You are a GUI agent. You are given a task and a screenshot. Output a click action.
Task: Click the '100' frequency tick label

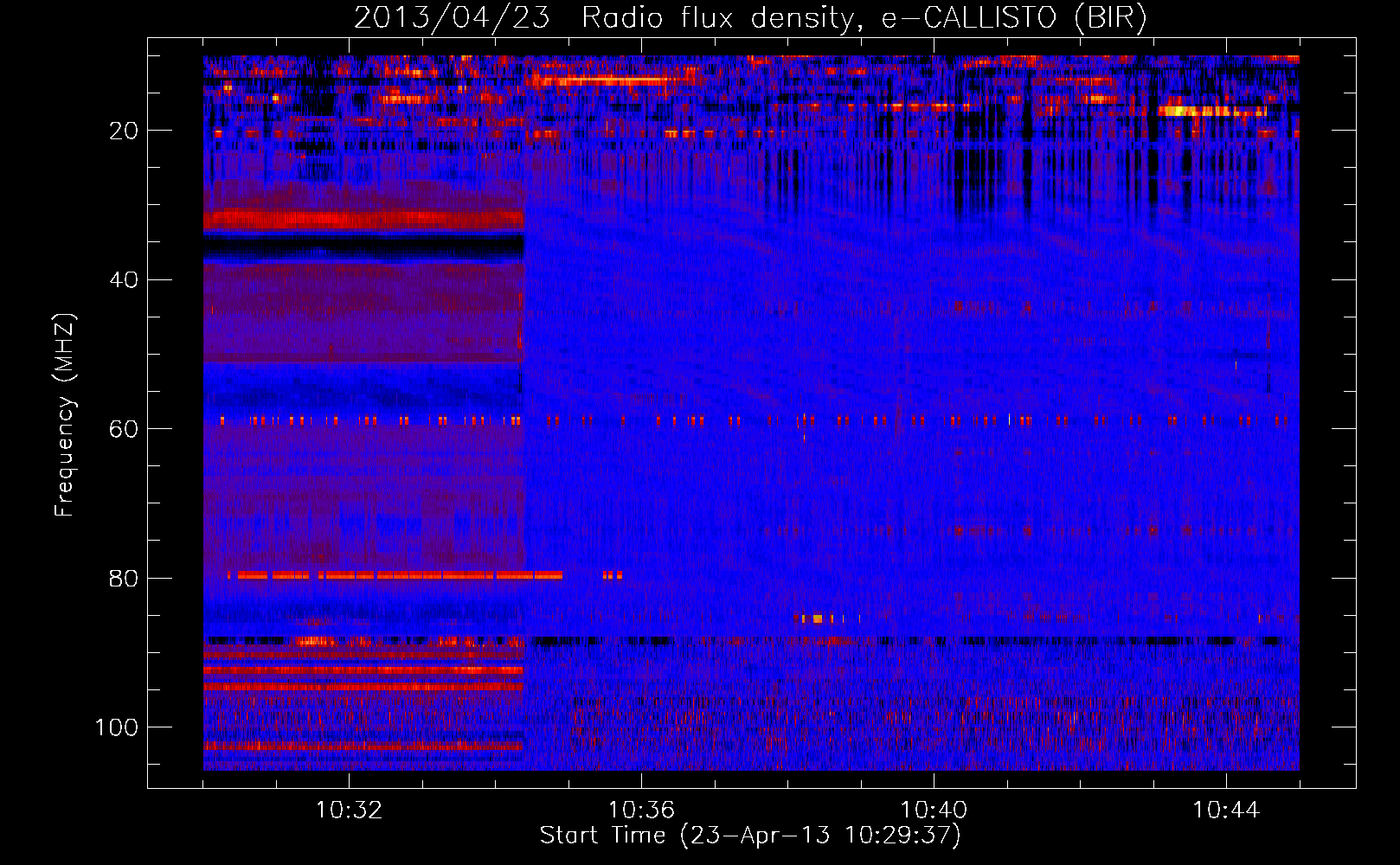tap(117, 727)
